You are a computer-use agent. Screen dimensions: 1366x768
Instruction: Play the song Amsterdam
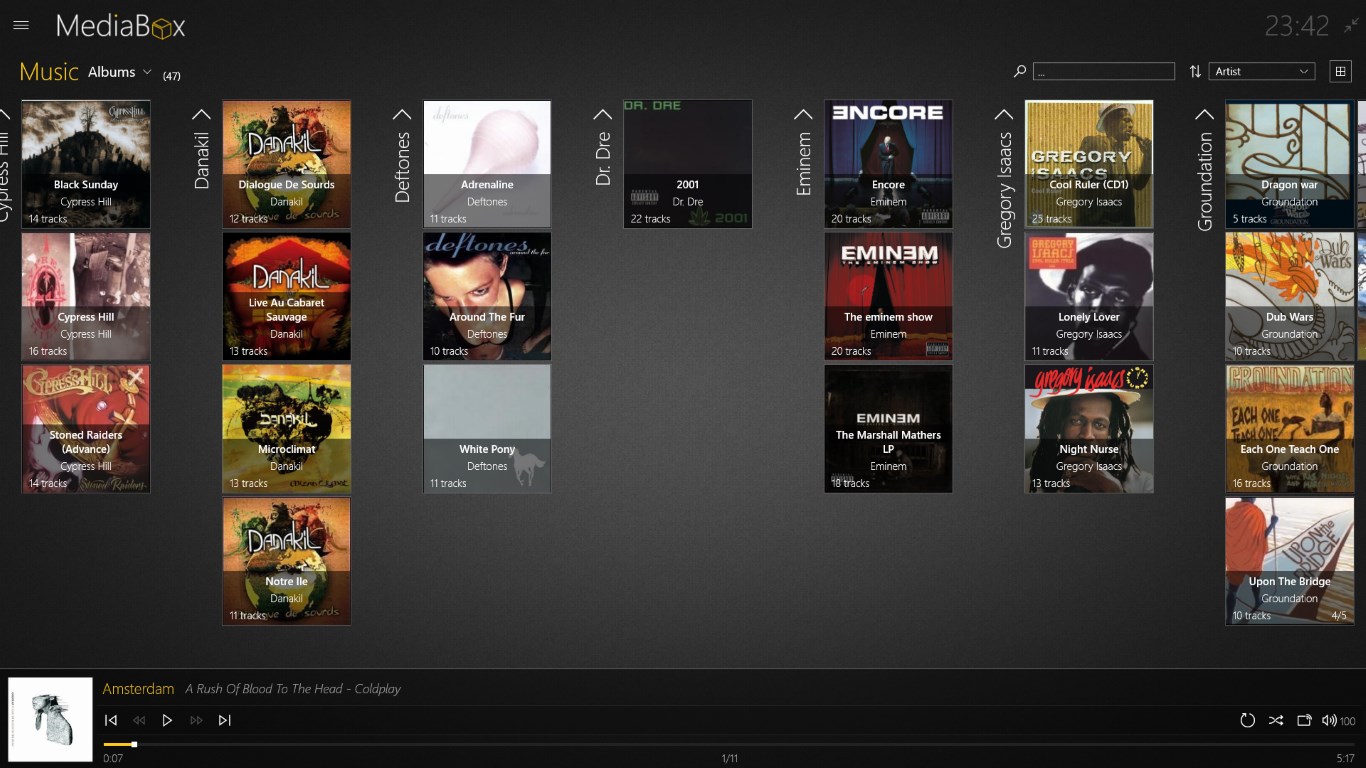(x=167, y=720)
